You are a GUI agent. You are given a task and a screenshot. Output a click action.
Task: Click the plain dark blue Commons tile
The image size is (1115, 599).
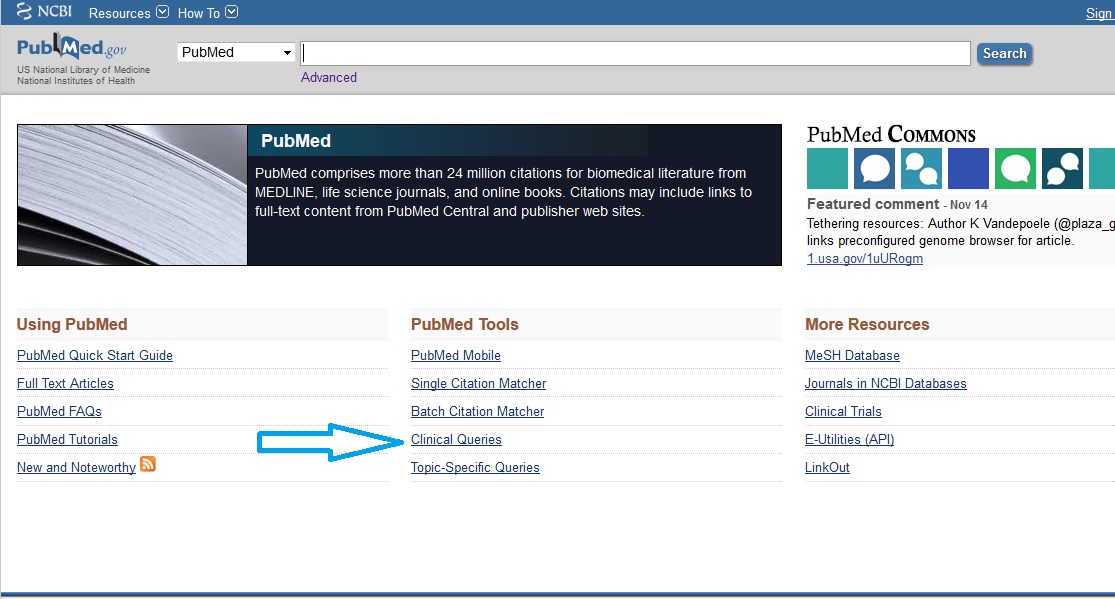pyautogui.click(x=968, y=169)
